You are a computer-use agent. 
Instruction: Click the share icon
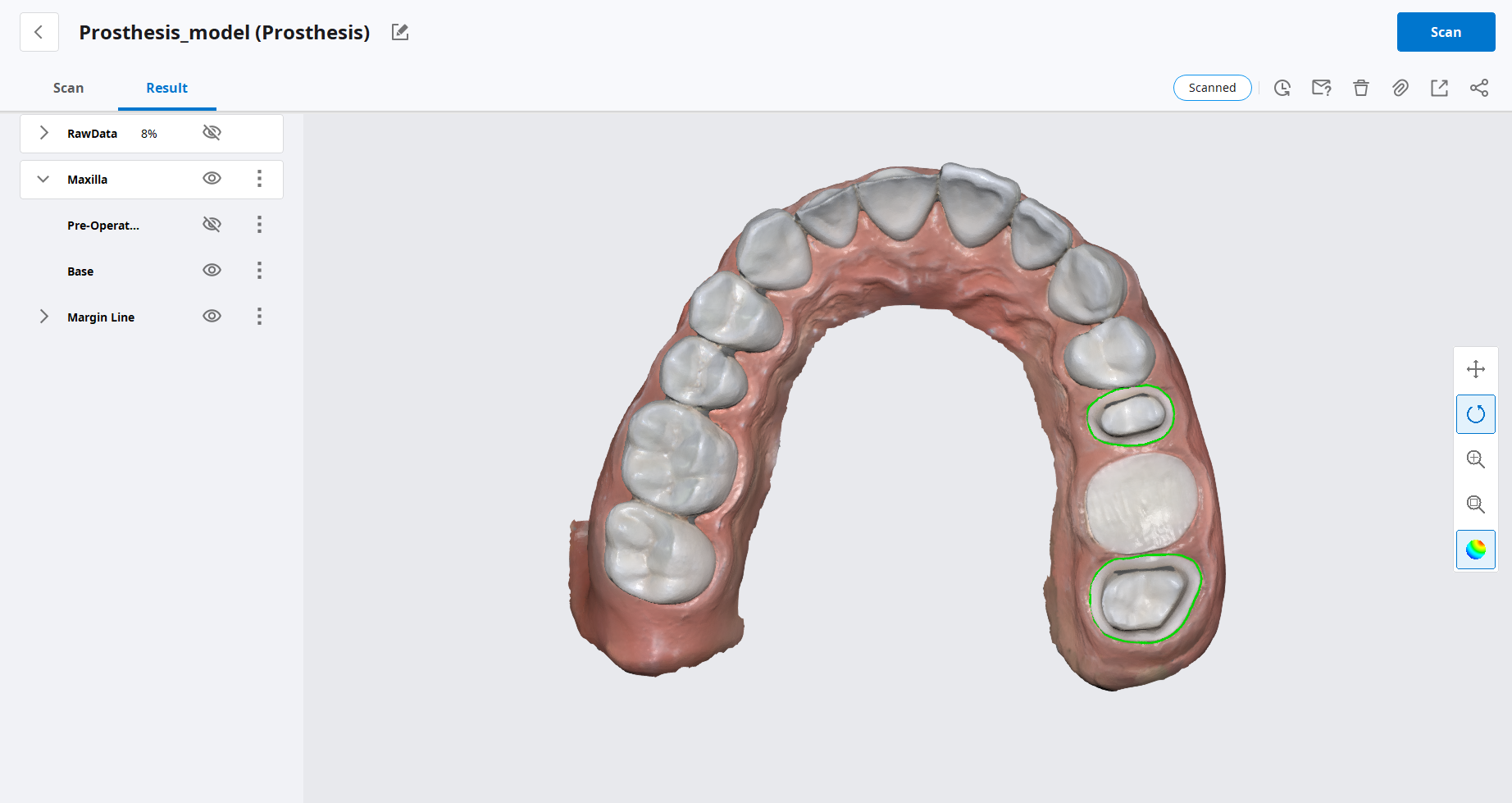(1479, 88)
